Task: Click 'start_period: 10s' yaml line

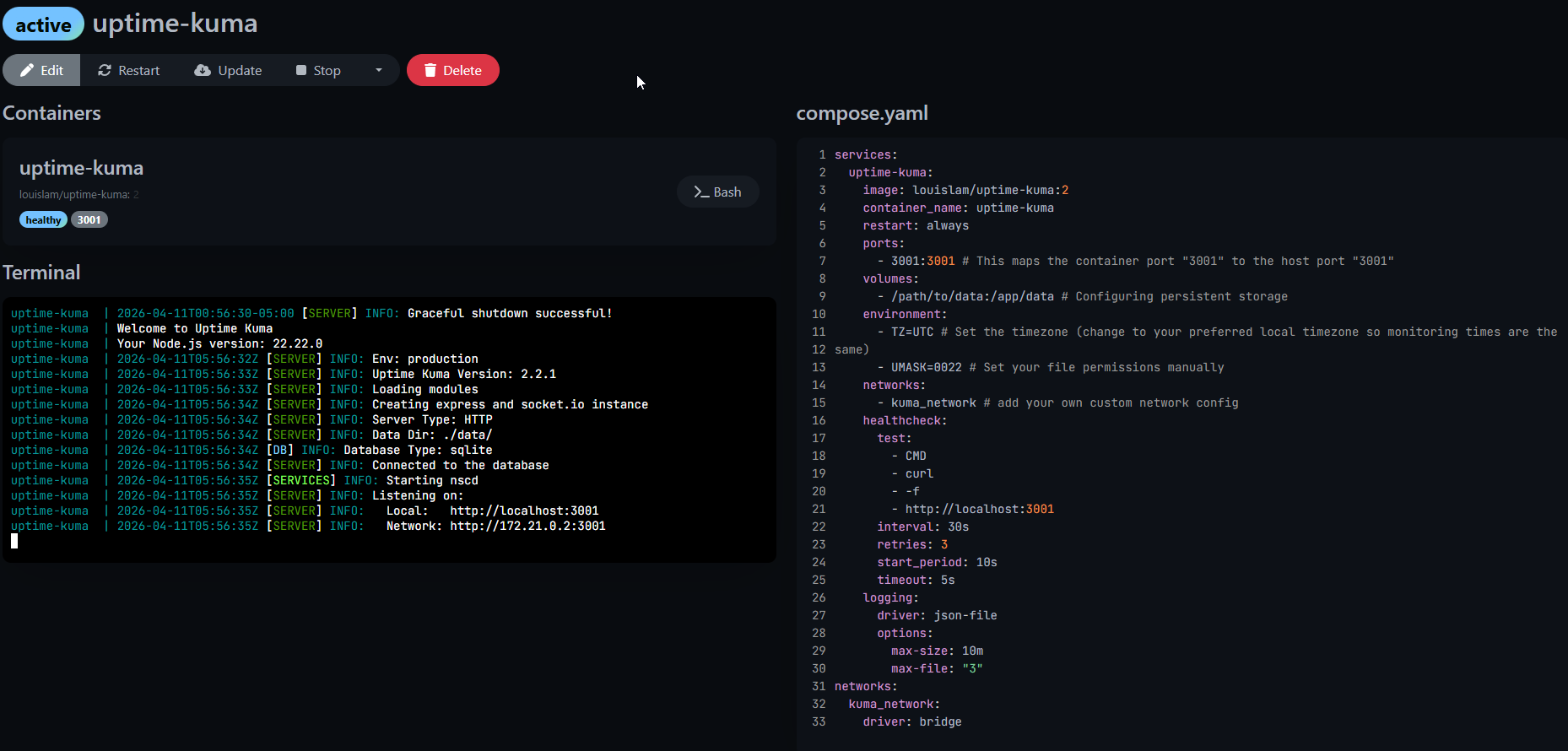Action: click(x=937, y=562)
